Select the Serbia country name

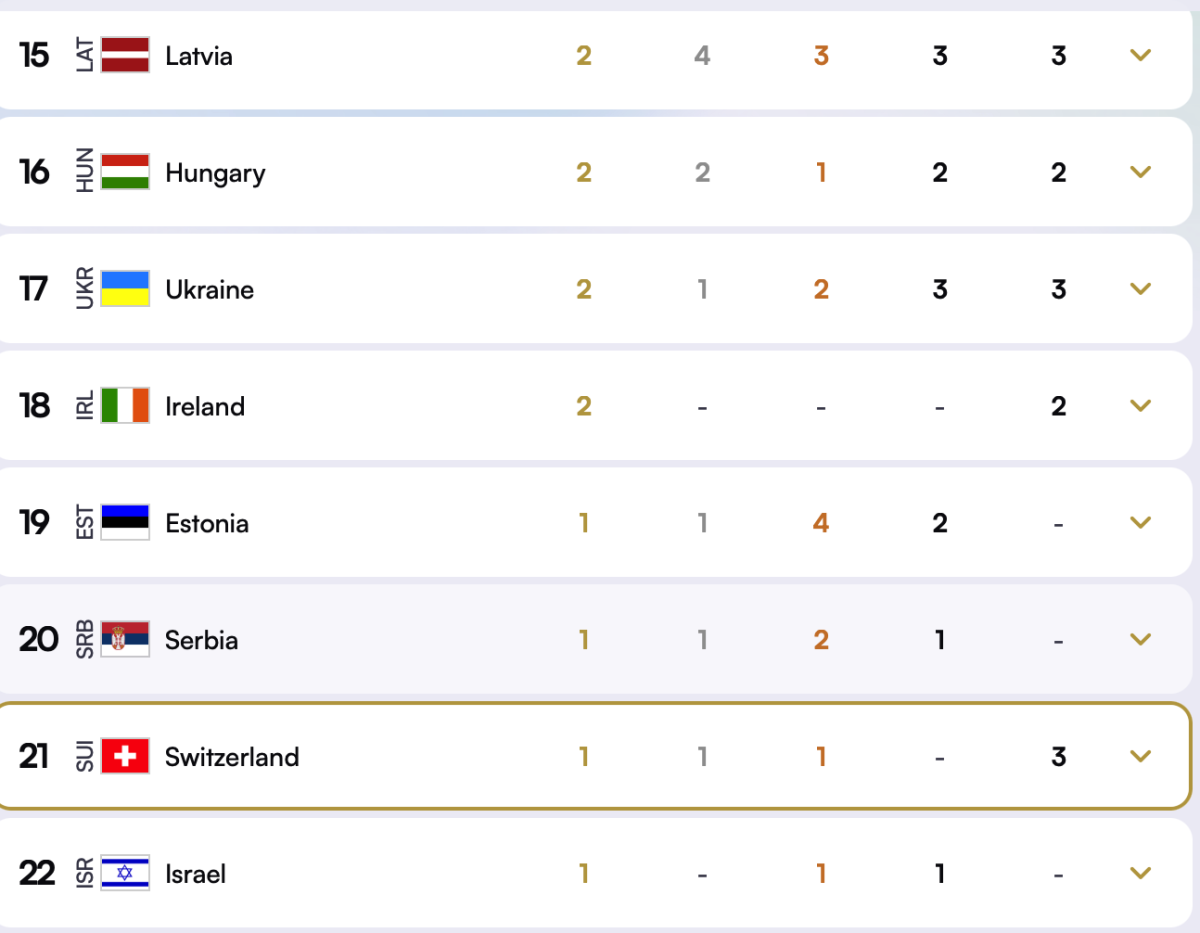click(201, 640)
